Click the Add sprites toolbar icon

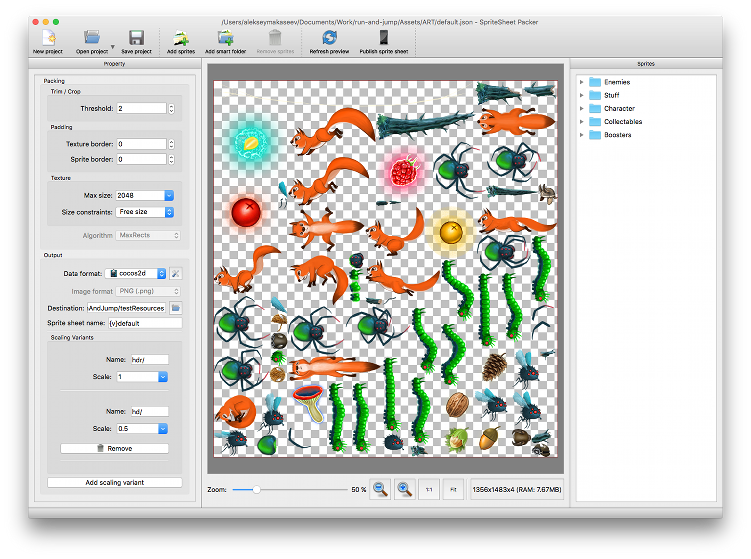point(181,38)
